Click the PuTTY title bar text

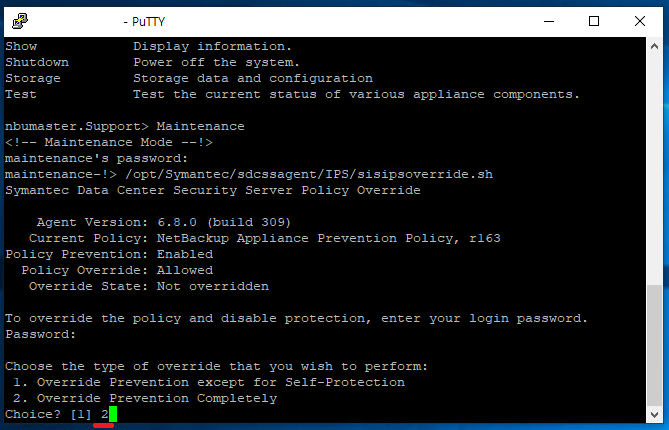[x=144, y=22]
